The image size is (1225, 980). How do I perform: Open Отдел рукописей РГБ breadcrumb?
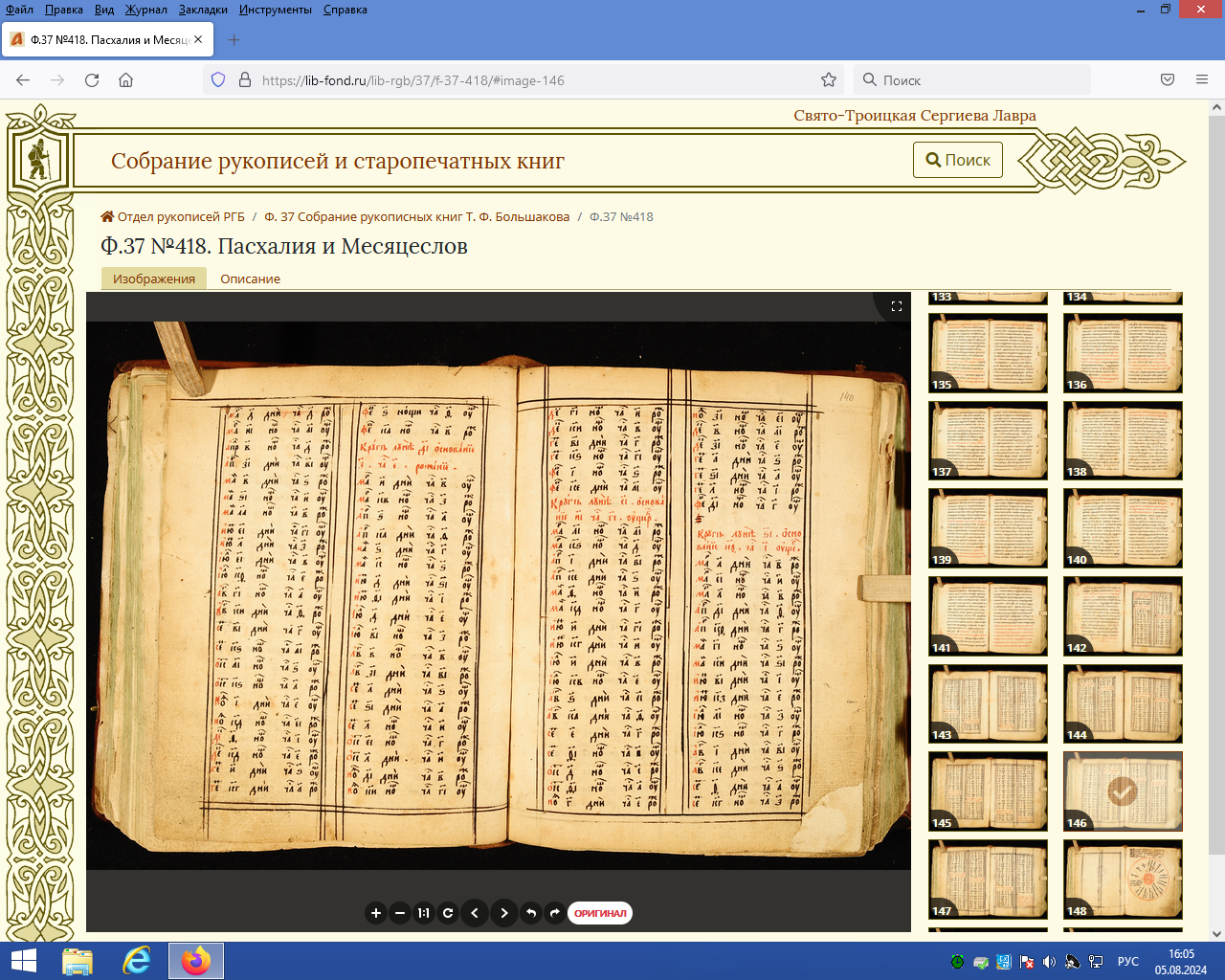[x=173, y=216]
